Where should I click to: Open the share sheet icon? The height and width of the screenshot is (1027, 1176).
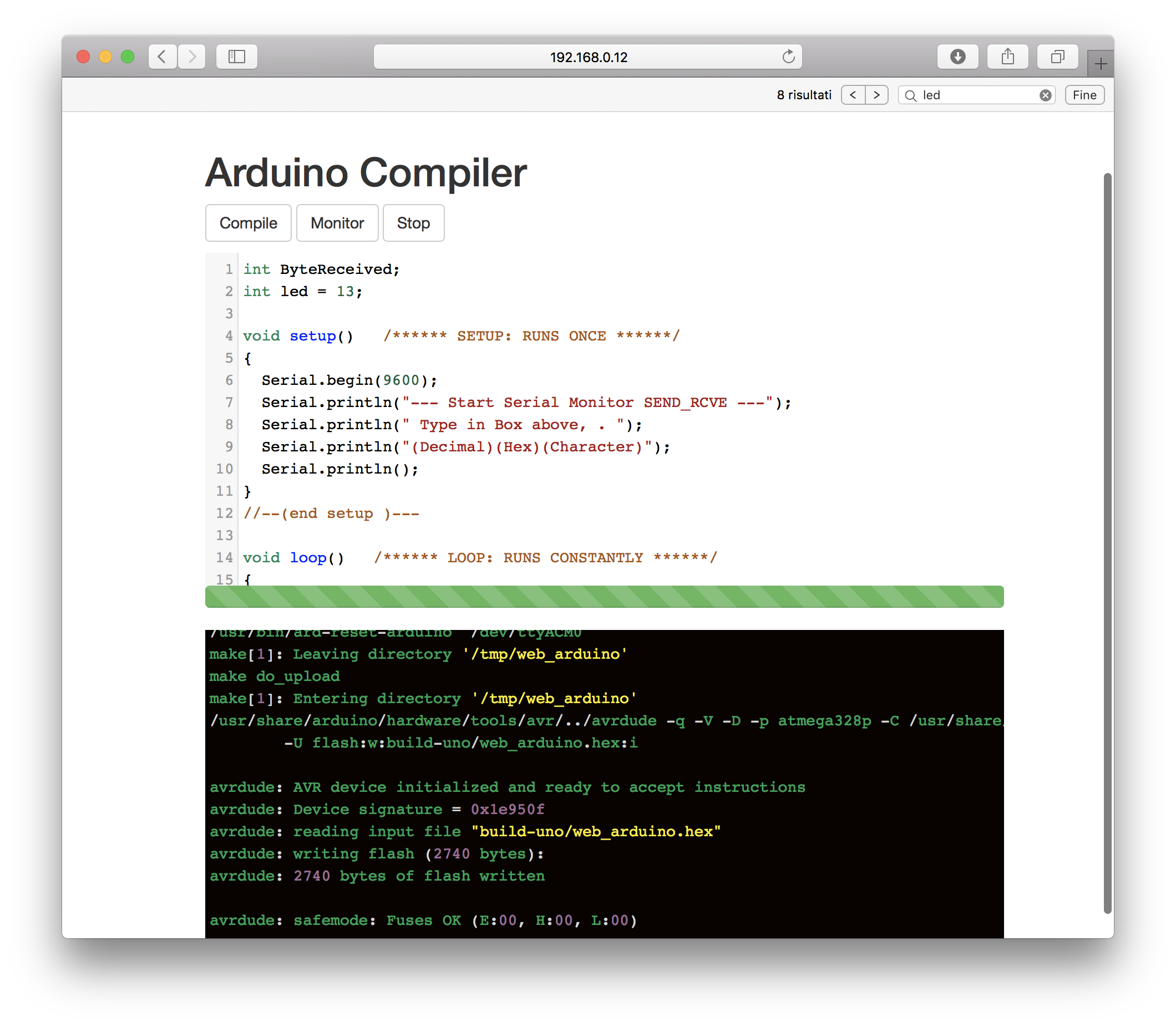1007,57
